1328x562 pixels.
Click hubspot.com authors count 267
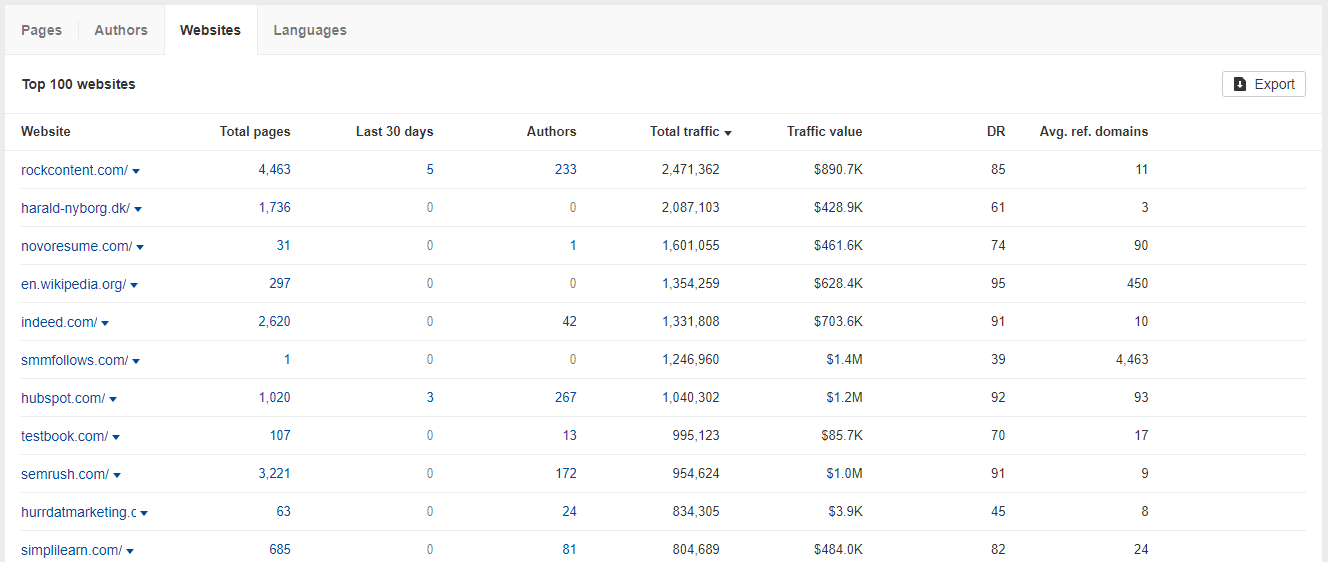click(566, 398)
